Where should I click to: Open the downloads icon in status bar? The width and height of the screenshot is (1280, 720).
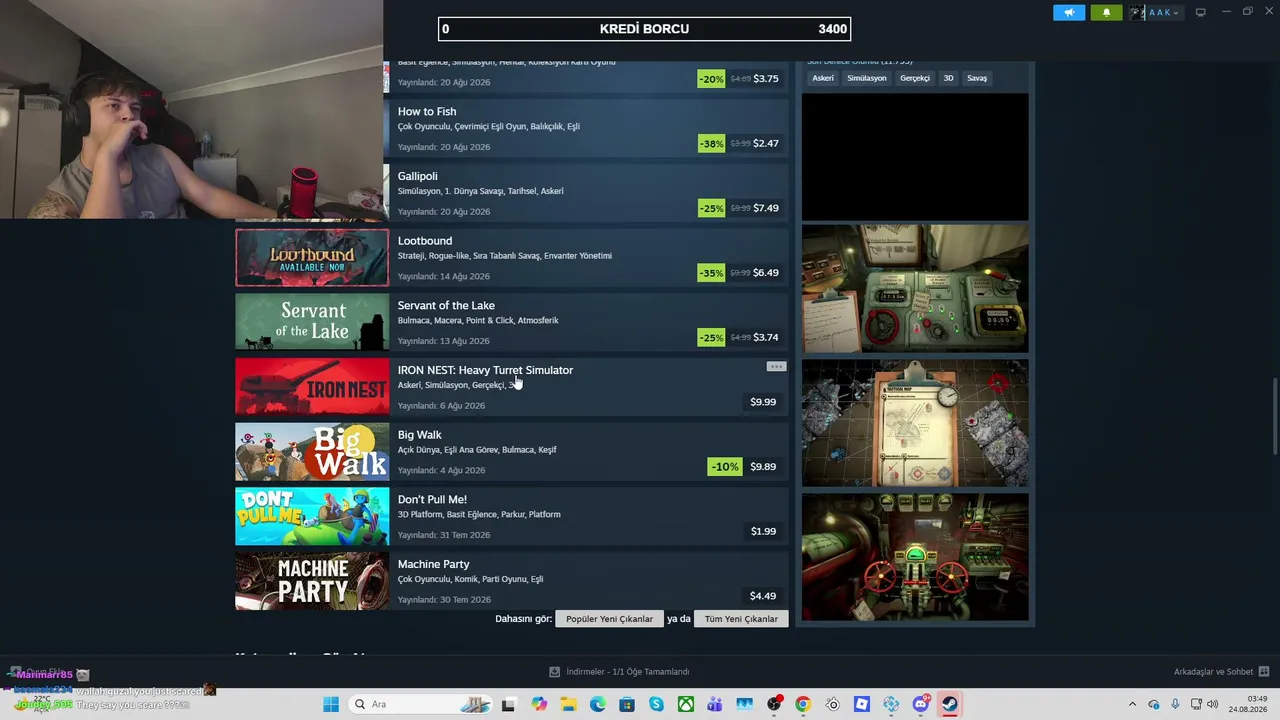pyautogui.click(x=555, y=672)
